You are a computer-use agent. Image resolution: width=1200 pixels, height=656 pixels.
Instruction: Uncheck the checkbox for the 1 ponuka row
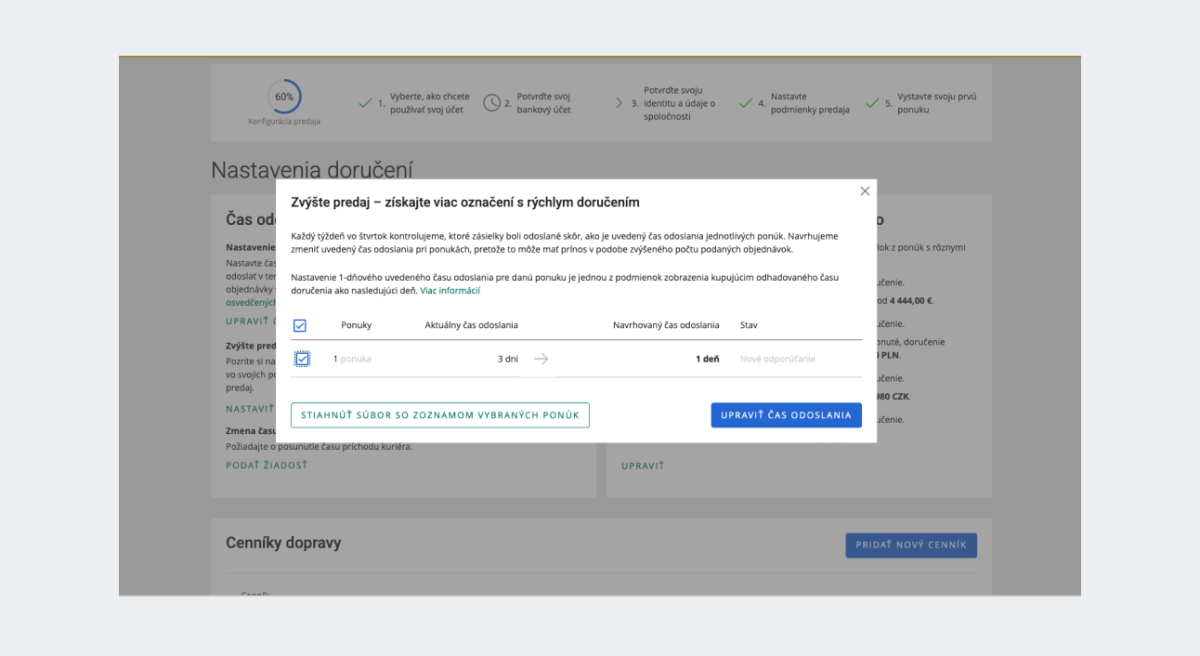[302, 358]
